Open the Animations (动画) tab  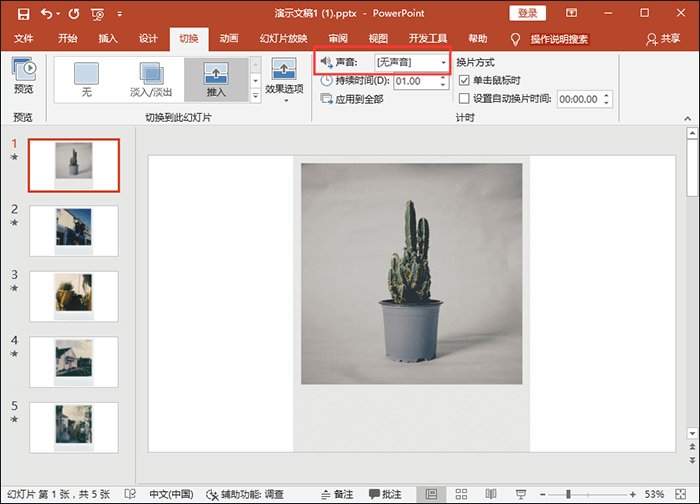(228, 39)
